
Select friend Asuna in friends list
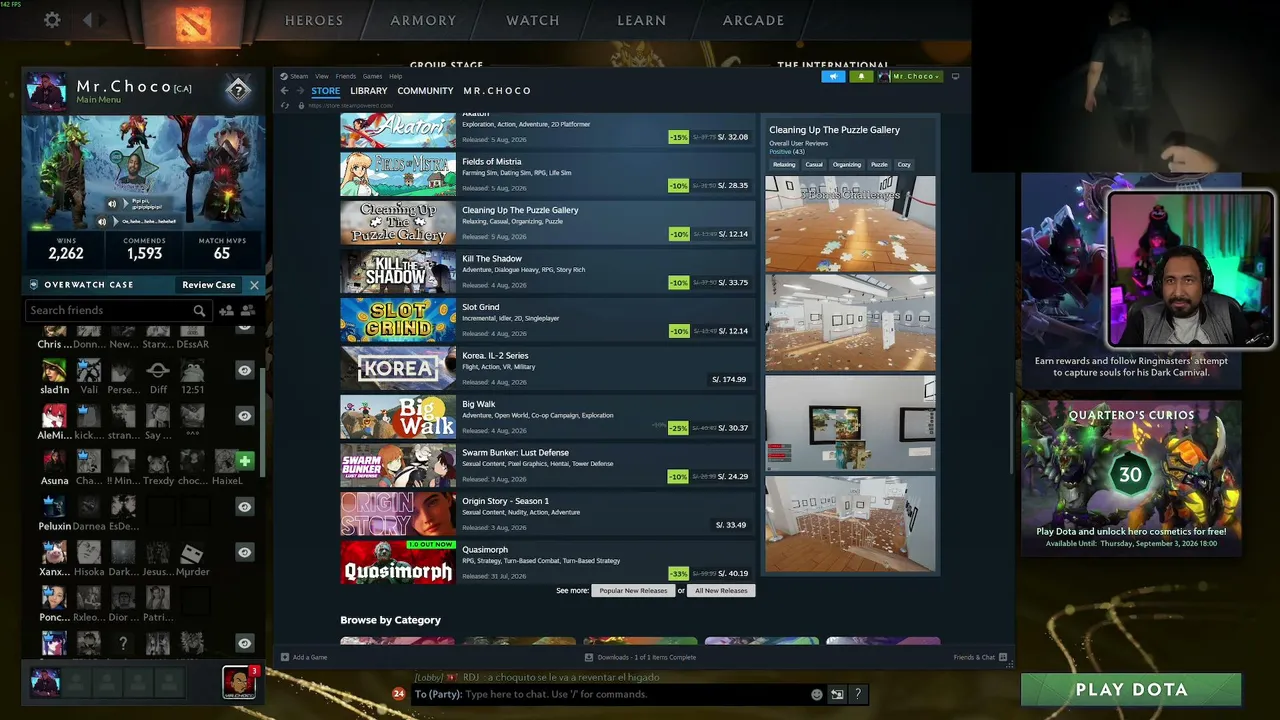tap(54, 467)
